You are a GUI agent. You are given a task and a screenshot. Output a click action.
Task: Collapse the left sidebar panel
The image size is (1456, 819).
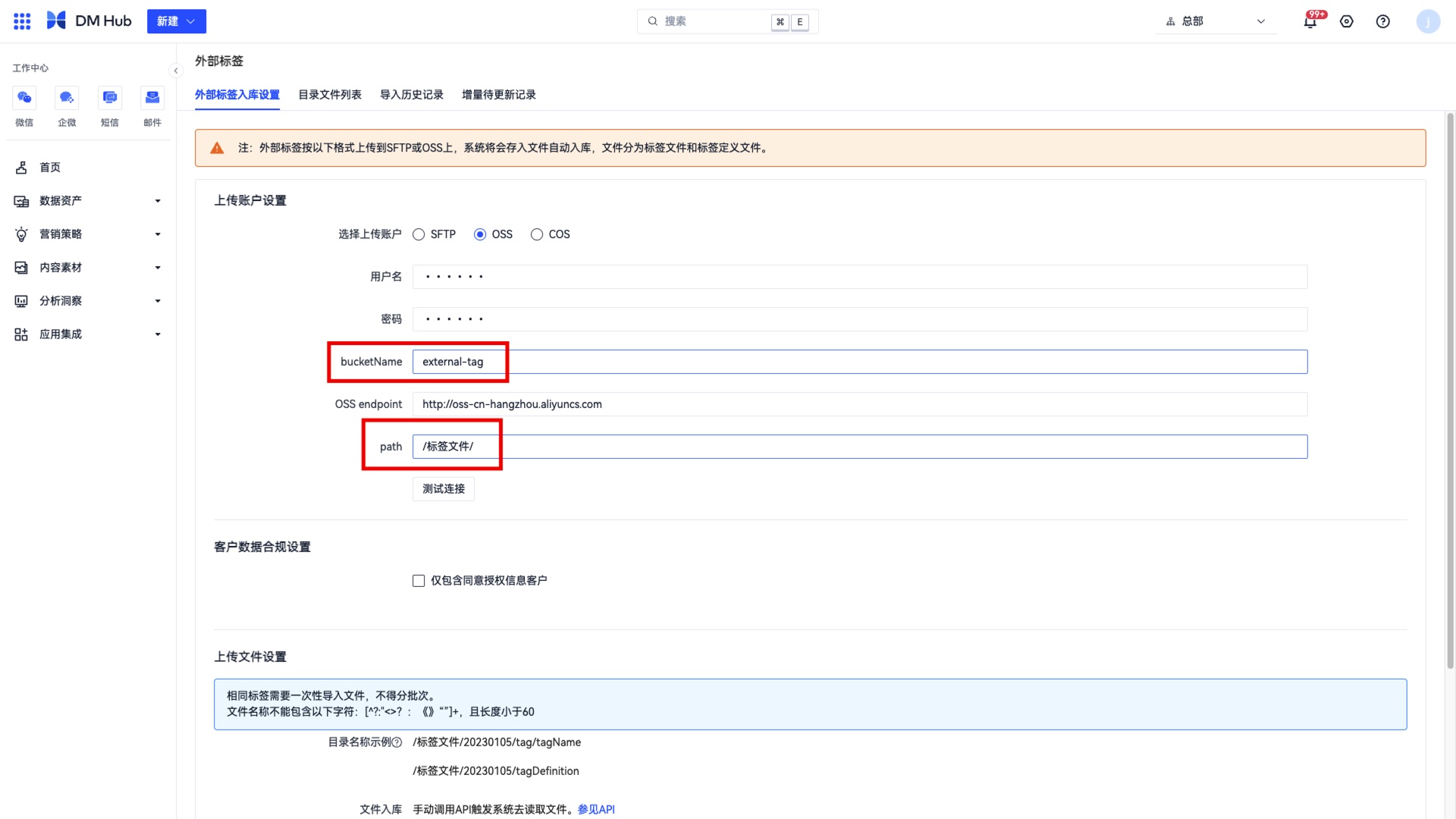point(176,71)
